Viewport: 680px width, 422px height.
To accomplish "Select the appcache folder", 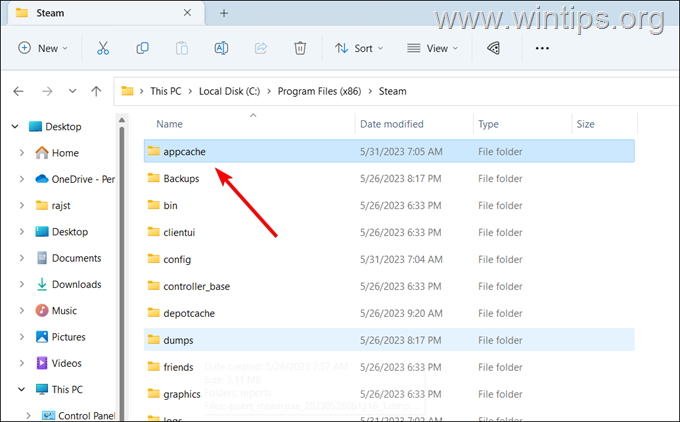I will coord(389,151).
